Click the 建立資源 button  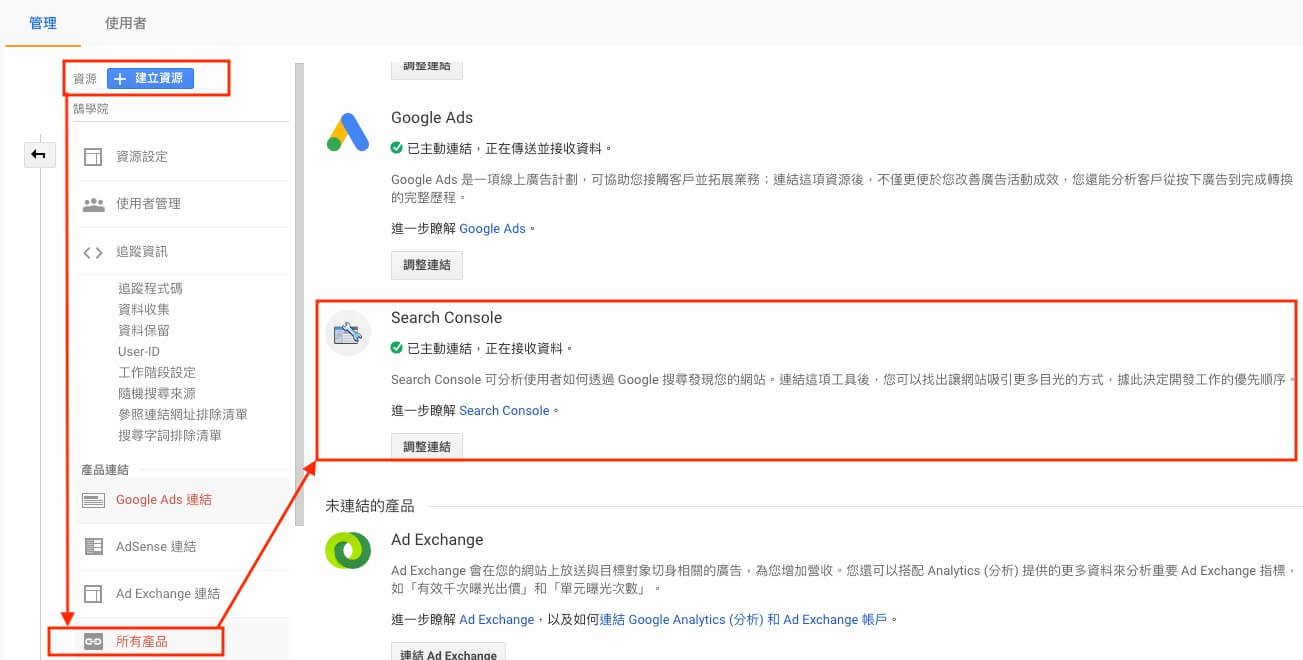click(150, 78)
